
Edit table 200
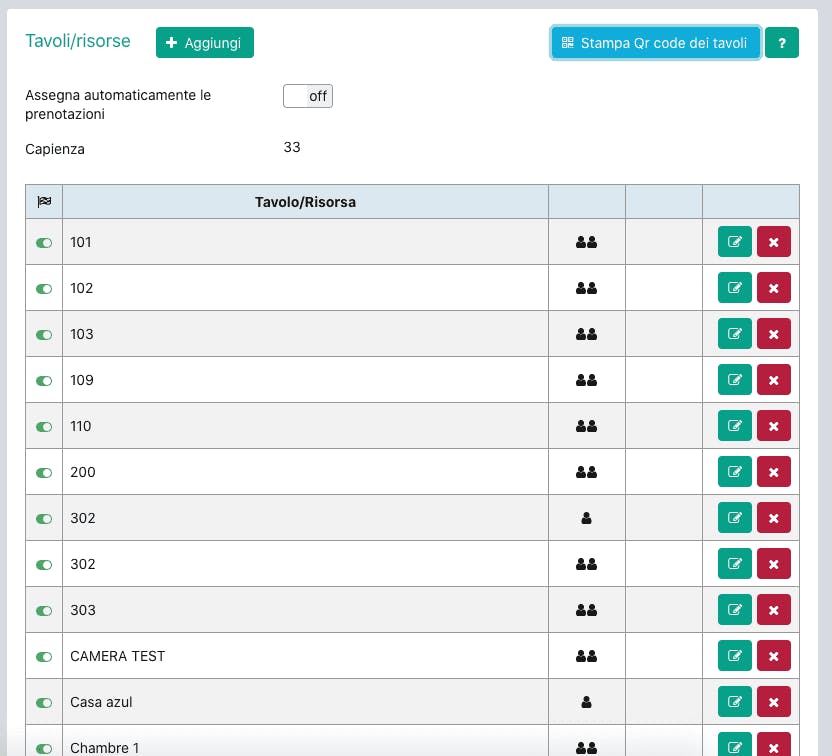point(734,472)
